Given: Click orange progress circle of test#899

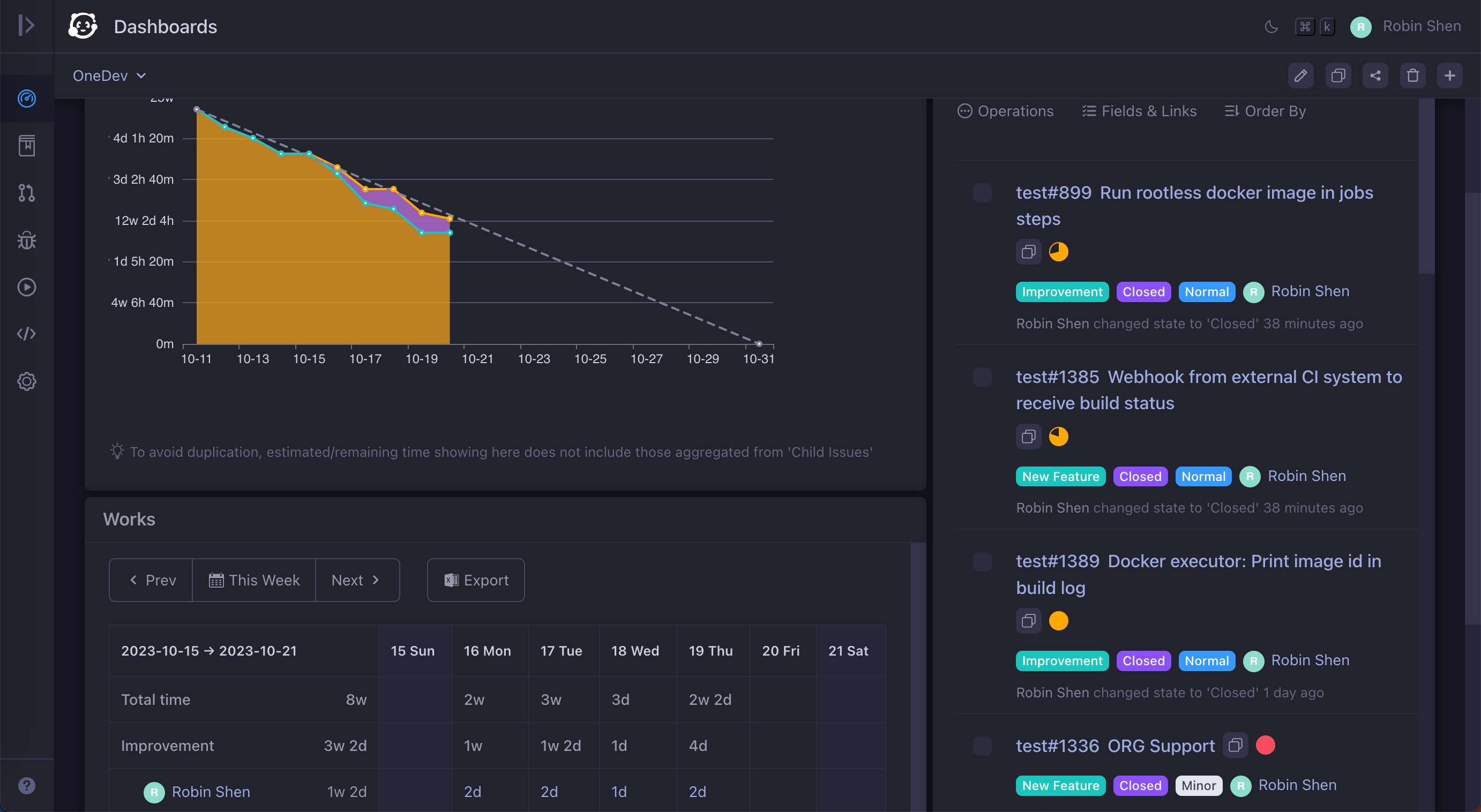Looking at the screenshot, I should point(1058,252).
